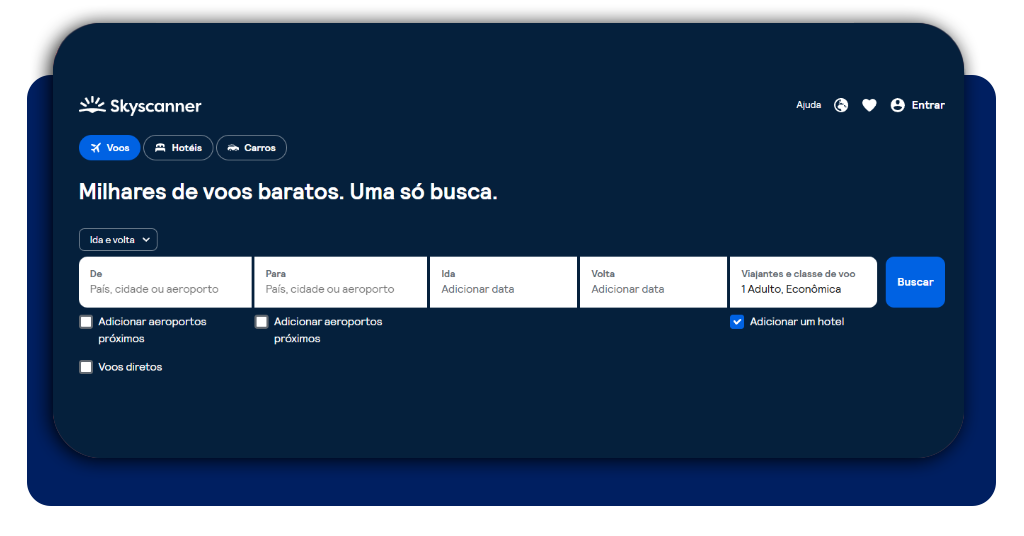This screenshot has width=1024, height=536.
Task: Click heading Milhares de voos baratos
Action: 288,192
